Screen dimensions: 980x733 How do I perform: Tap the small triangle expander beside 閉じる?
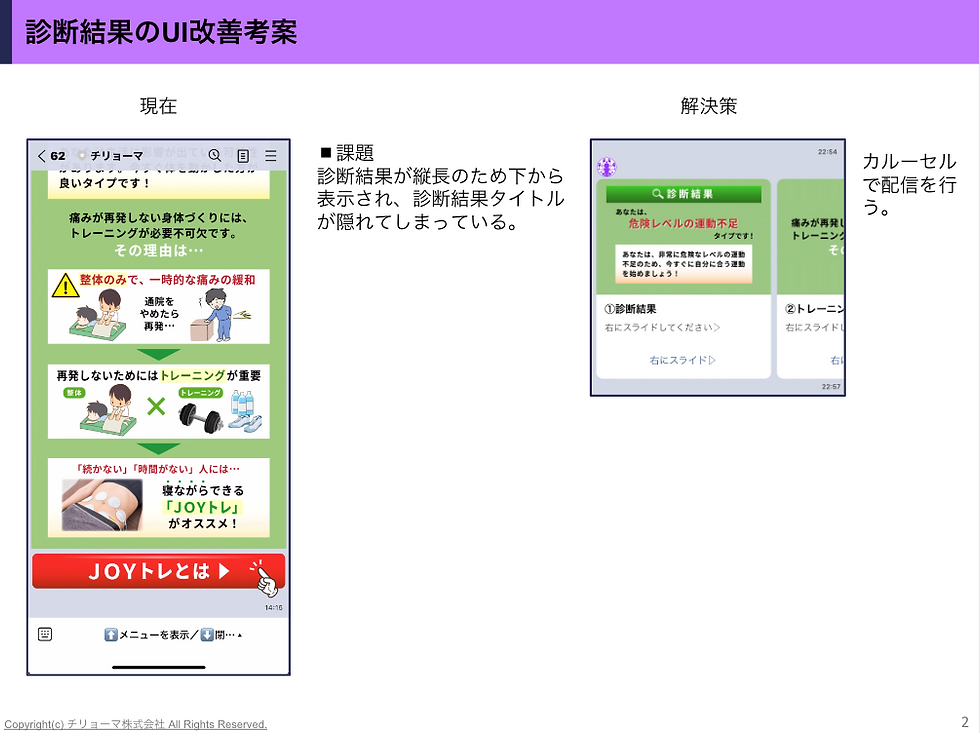[241, 633]
